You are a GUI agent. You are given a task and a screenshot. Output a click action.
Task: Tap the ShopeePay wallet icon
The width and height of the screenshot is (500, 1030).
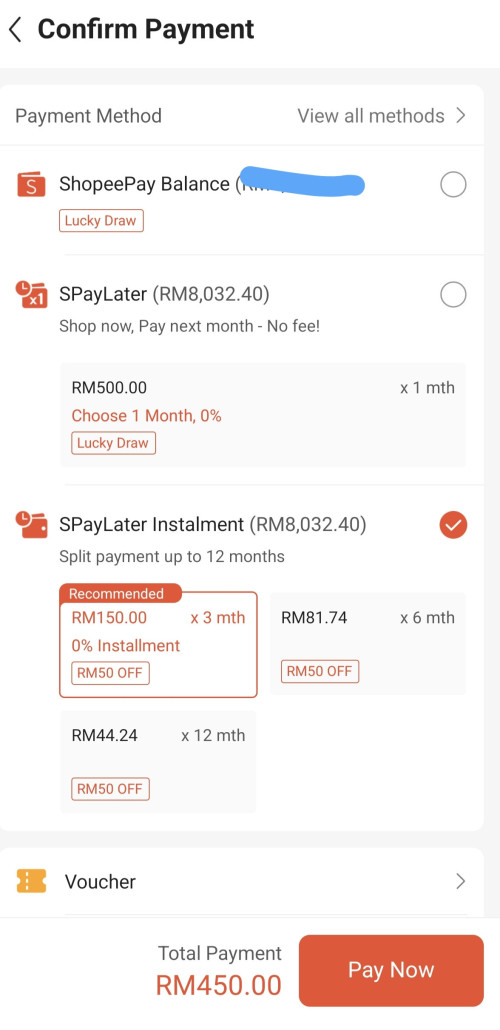pyautogui.click(x=32, y=185)
